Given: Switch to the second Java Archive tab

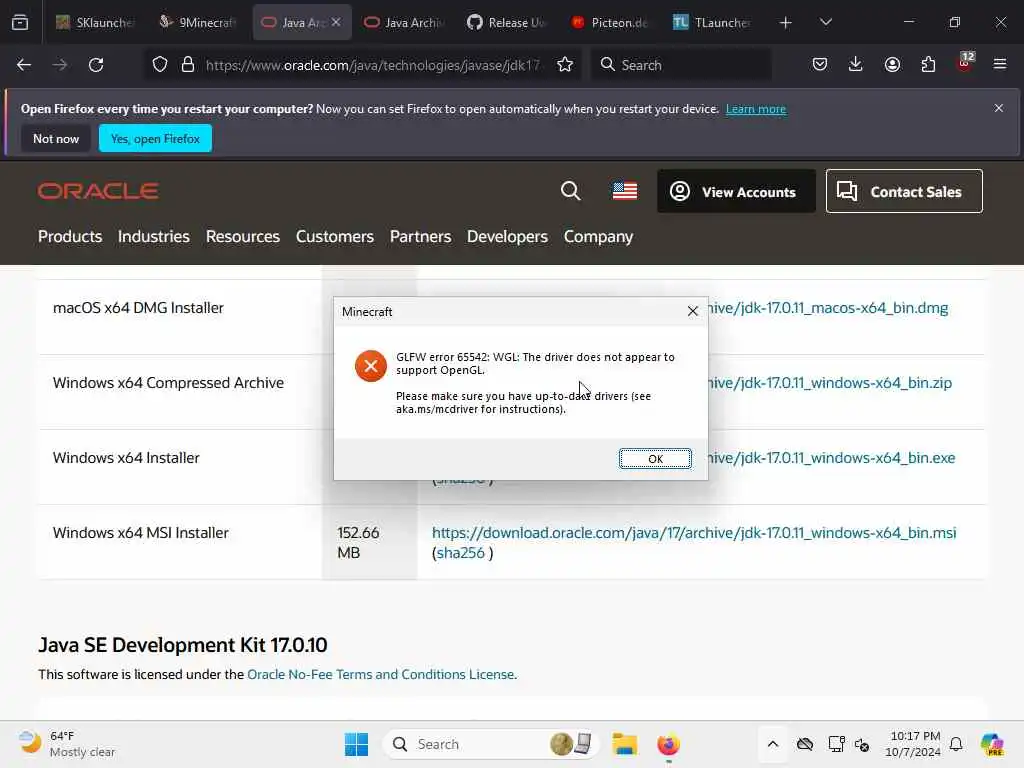Looking at the screenshot, I should click(404, 22).
